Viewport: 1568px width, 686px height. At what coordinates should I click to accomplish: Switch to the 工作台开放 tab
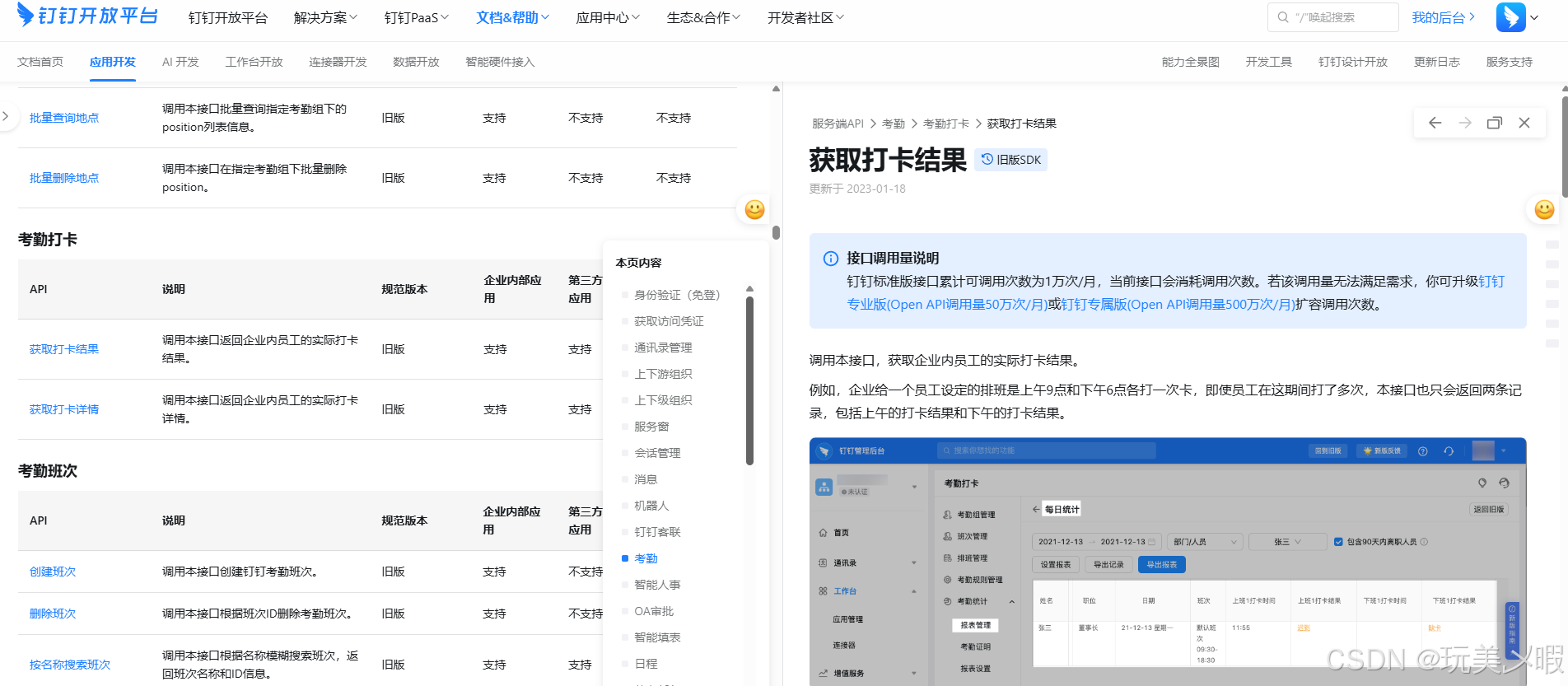pyautogui.click(x=254, y=62)
